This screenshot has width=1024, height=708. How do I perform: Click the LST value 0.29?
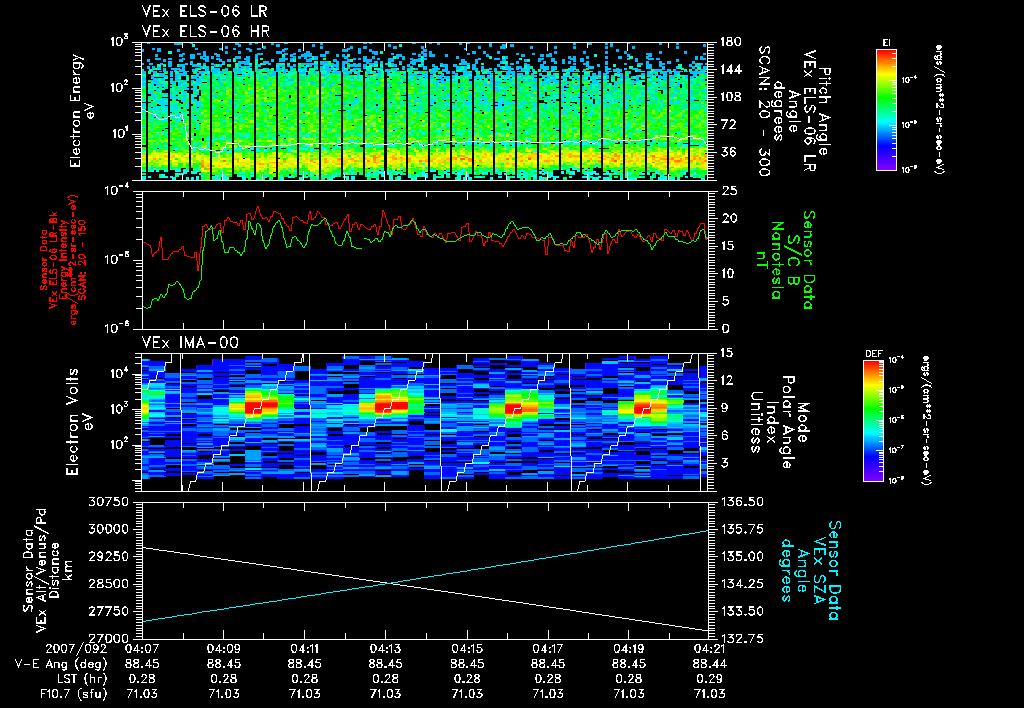coord(709,679)
